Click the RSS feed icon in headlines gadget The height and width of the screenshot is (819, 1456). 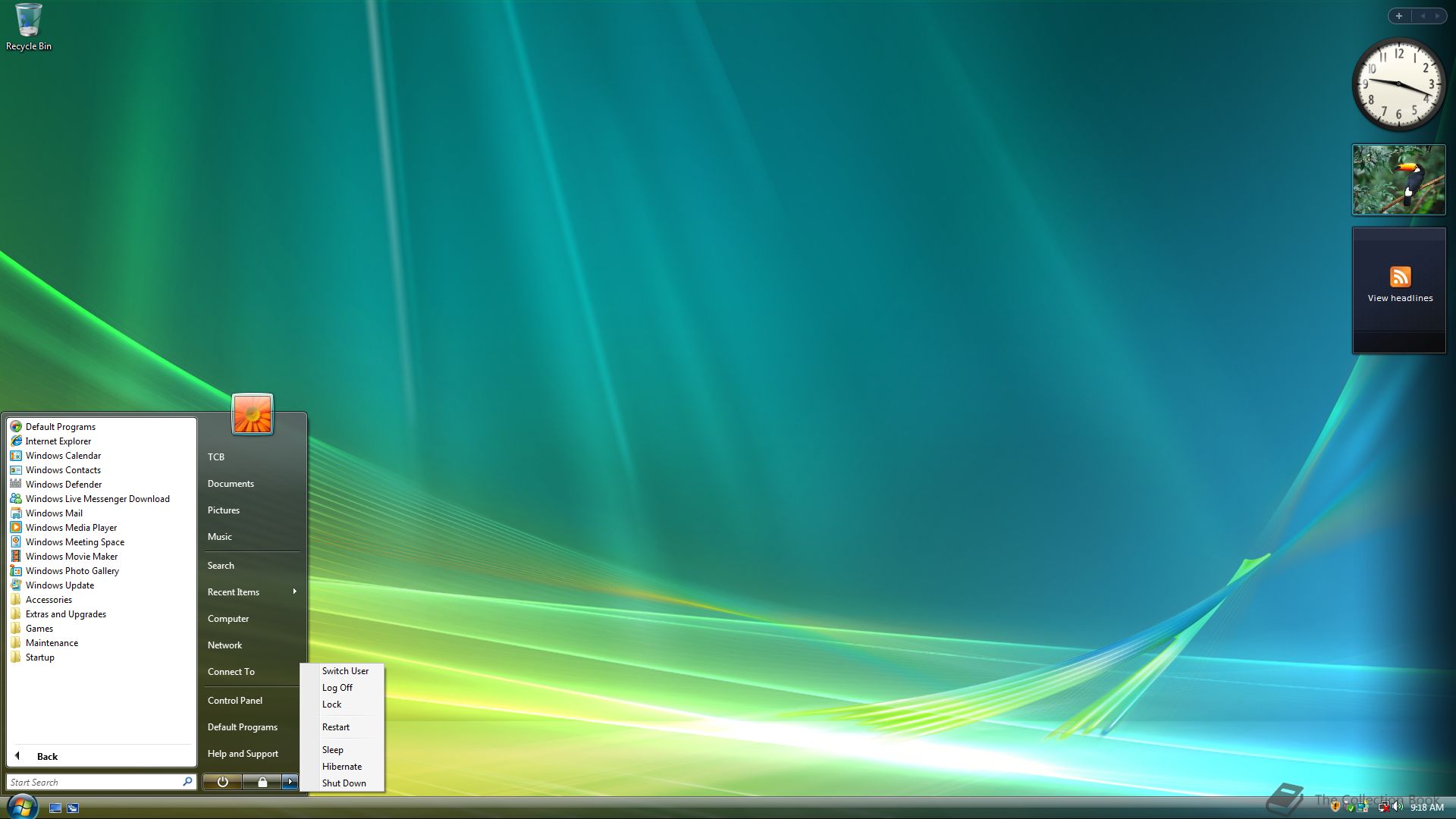pyautogui.click(x=1400, y=277)
